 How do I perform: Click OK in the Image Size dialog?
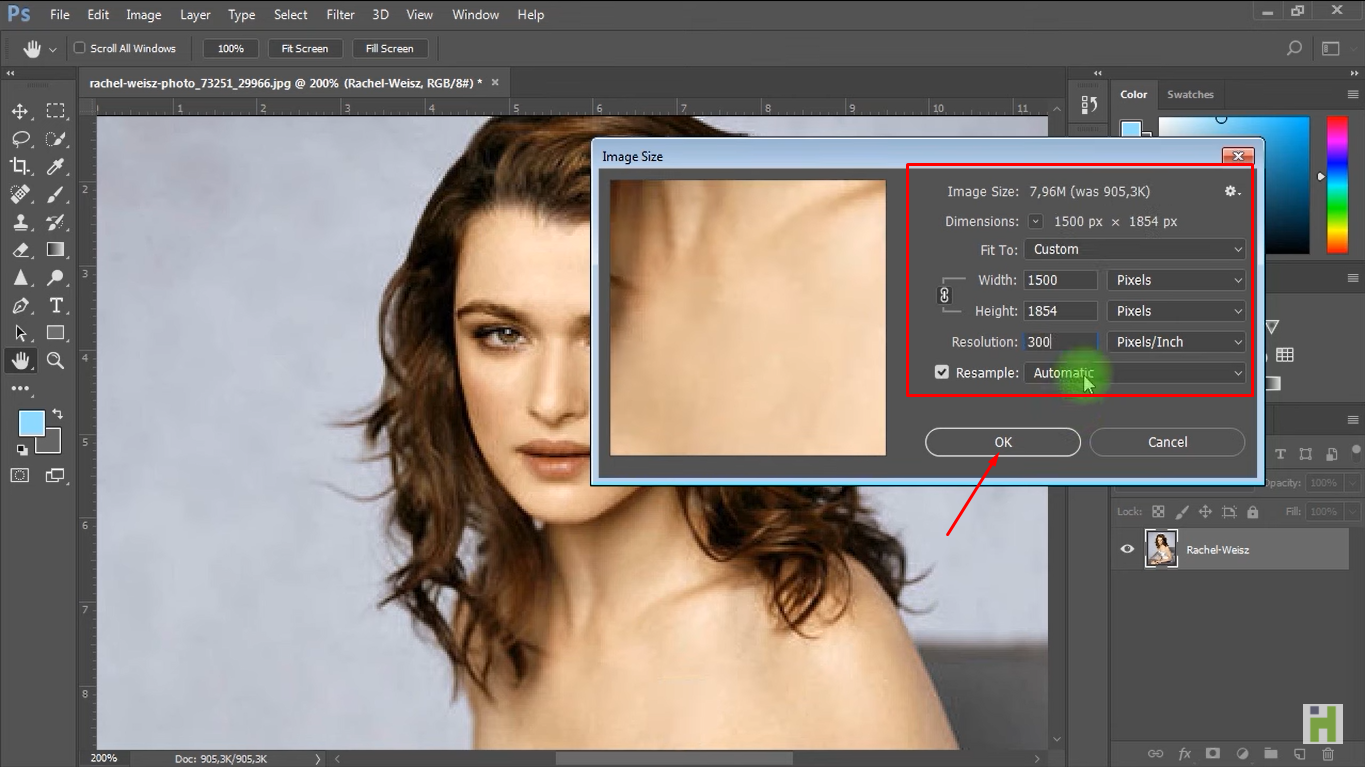coord(1002,442)
